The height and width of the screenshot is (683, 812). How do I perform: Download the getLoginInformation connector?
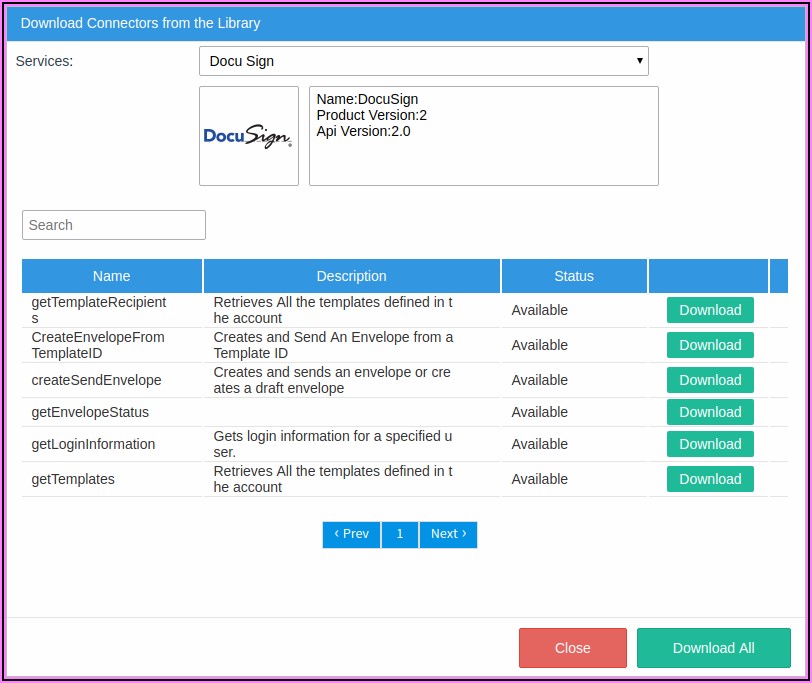click(710, 444)
